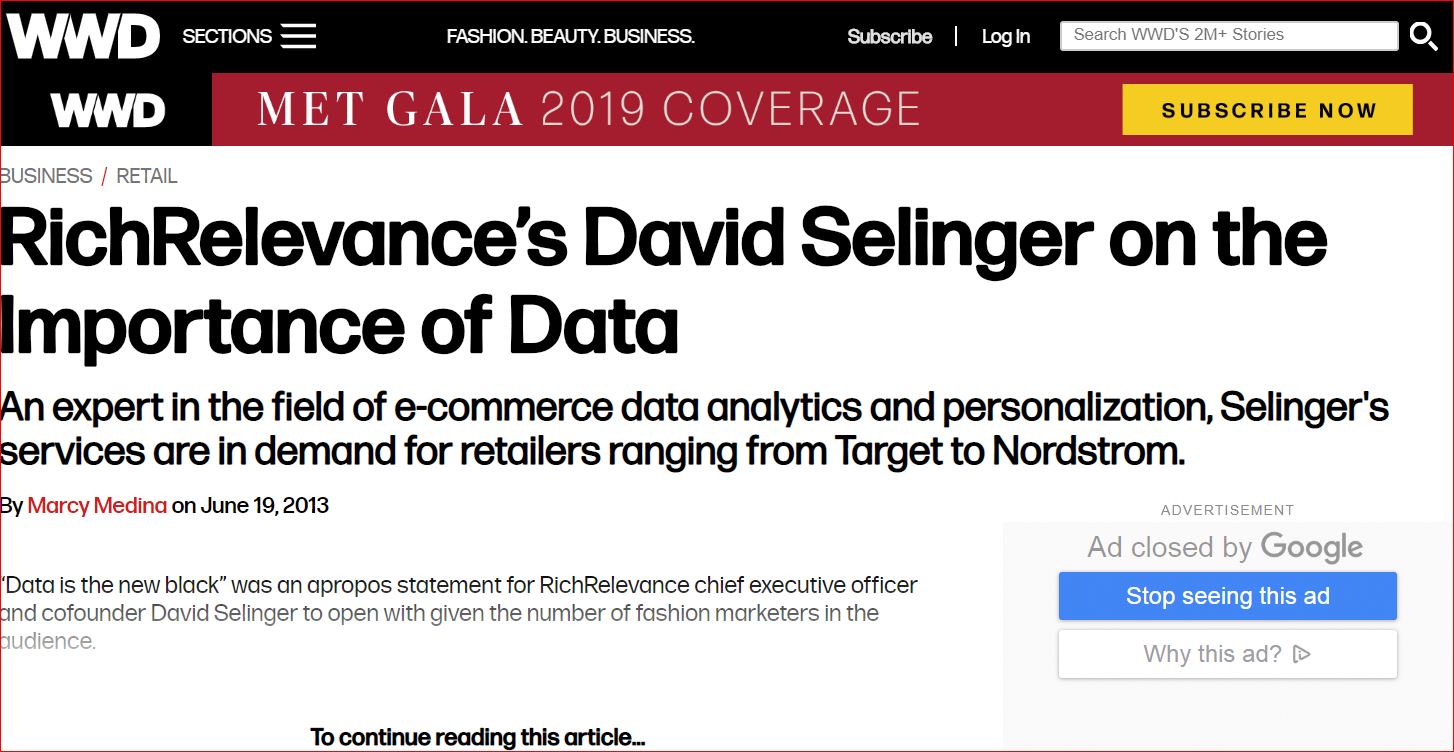
Task: Click the yellow SUBSCRIBE NOW button
Action: [x=1268, y=110]
